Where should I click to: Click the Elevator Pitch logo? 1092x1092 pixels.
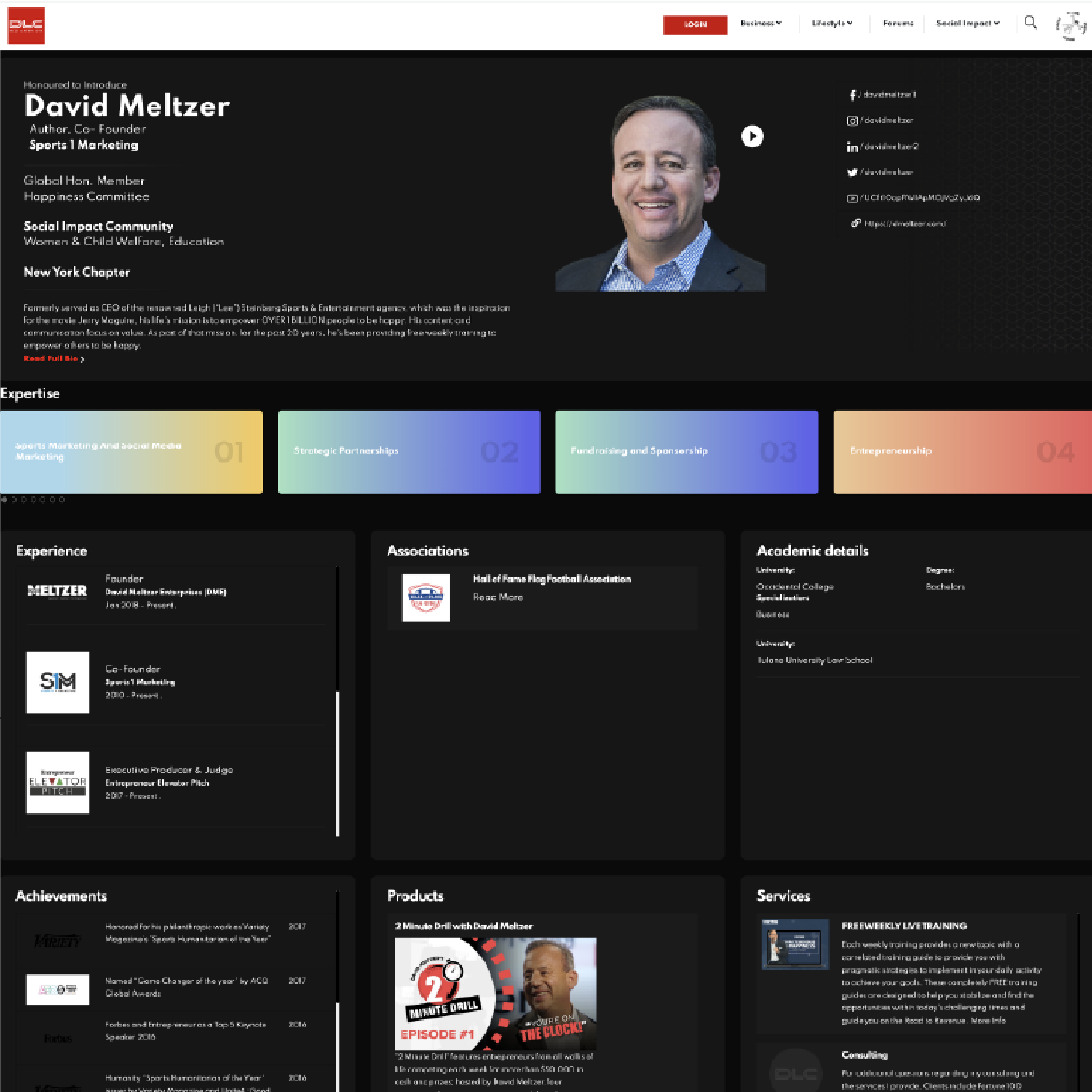[58, 783]
